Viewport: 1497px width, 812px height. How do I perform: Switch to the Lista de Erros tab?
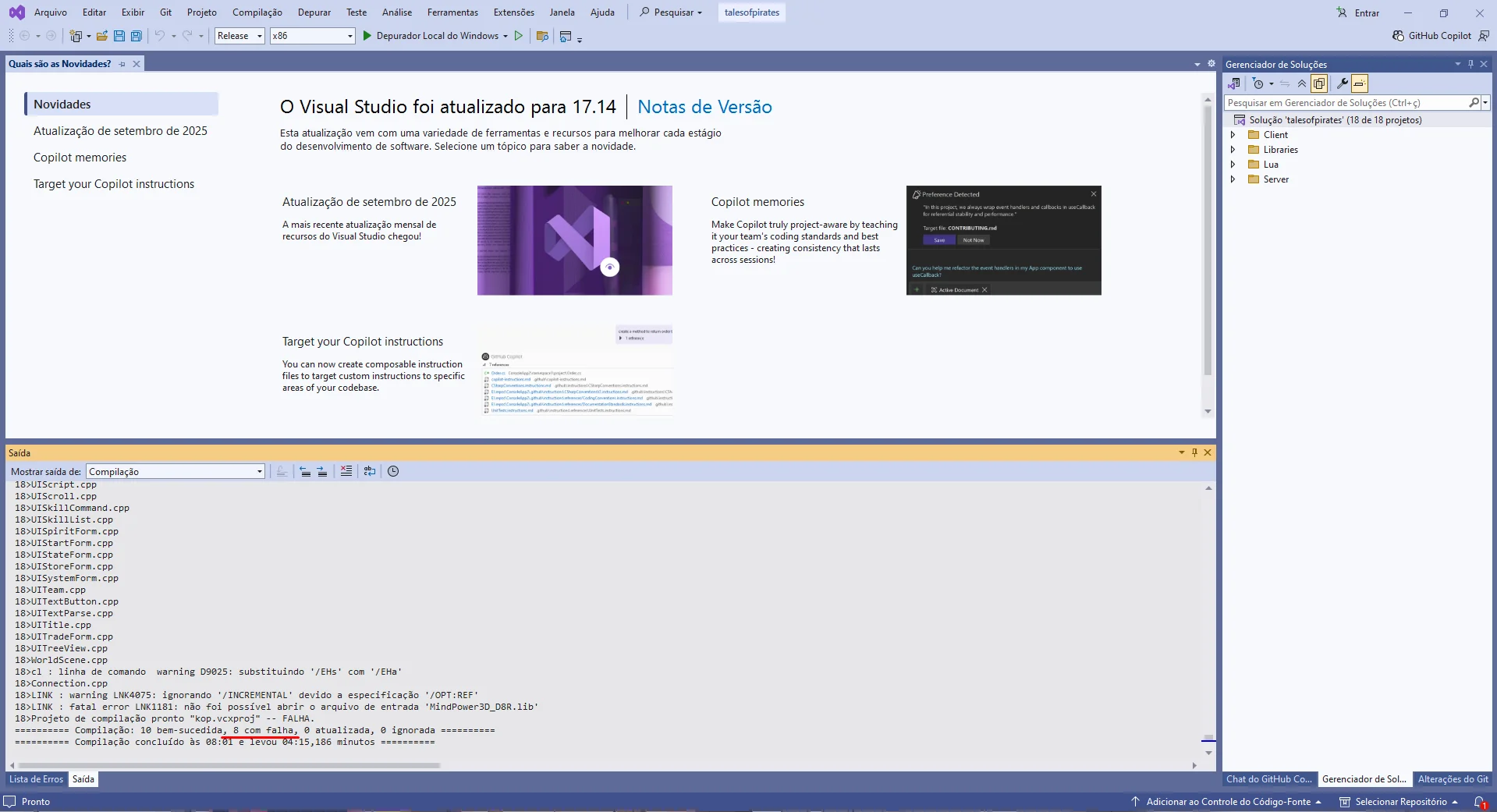[x=36, y=779]
